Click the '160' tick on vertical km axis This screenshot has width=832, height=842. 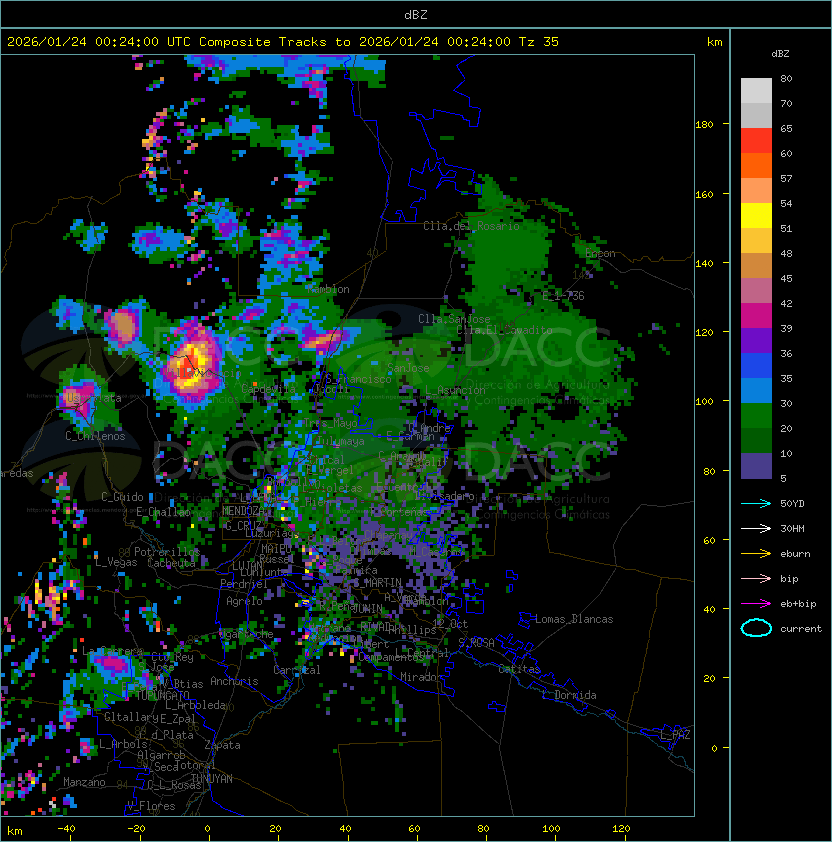click(704, 194)
